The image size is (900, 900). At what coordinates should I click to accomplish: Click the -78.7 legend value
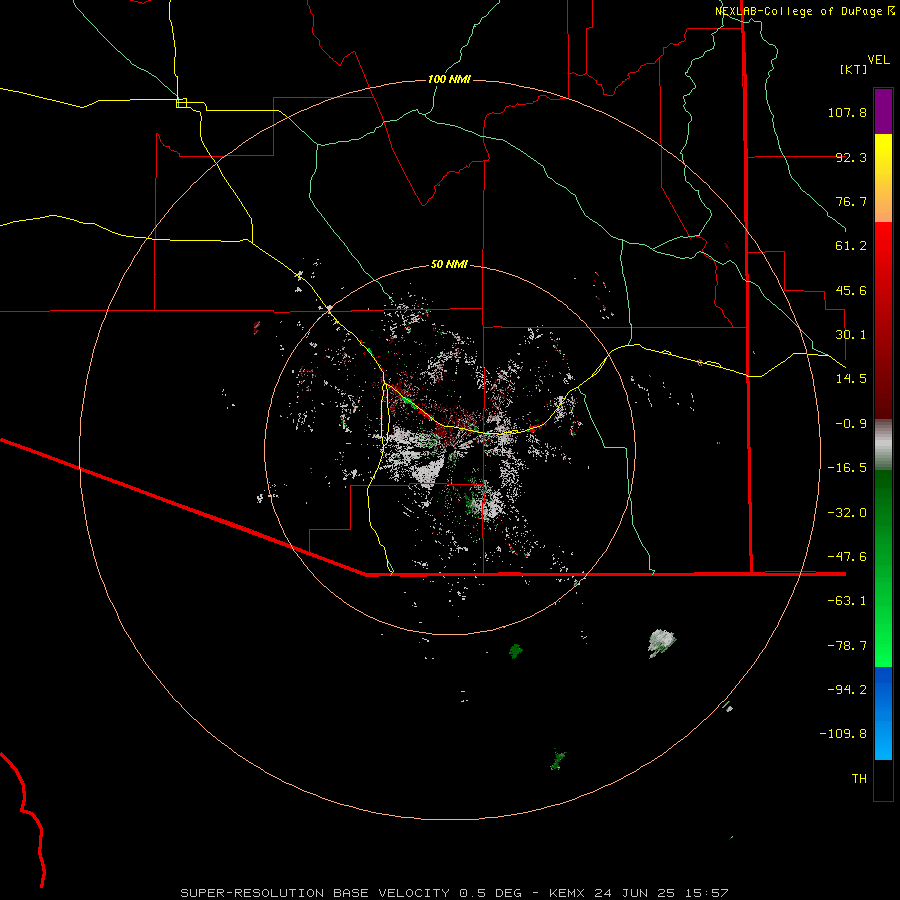(847, 646)
